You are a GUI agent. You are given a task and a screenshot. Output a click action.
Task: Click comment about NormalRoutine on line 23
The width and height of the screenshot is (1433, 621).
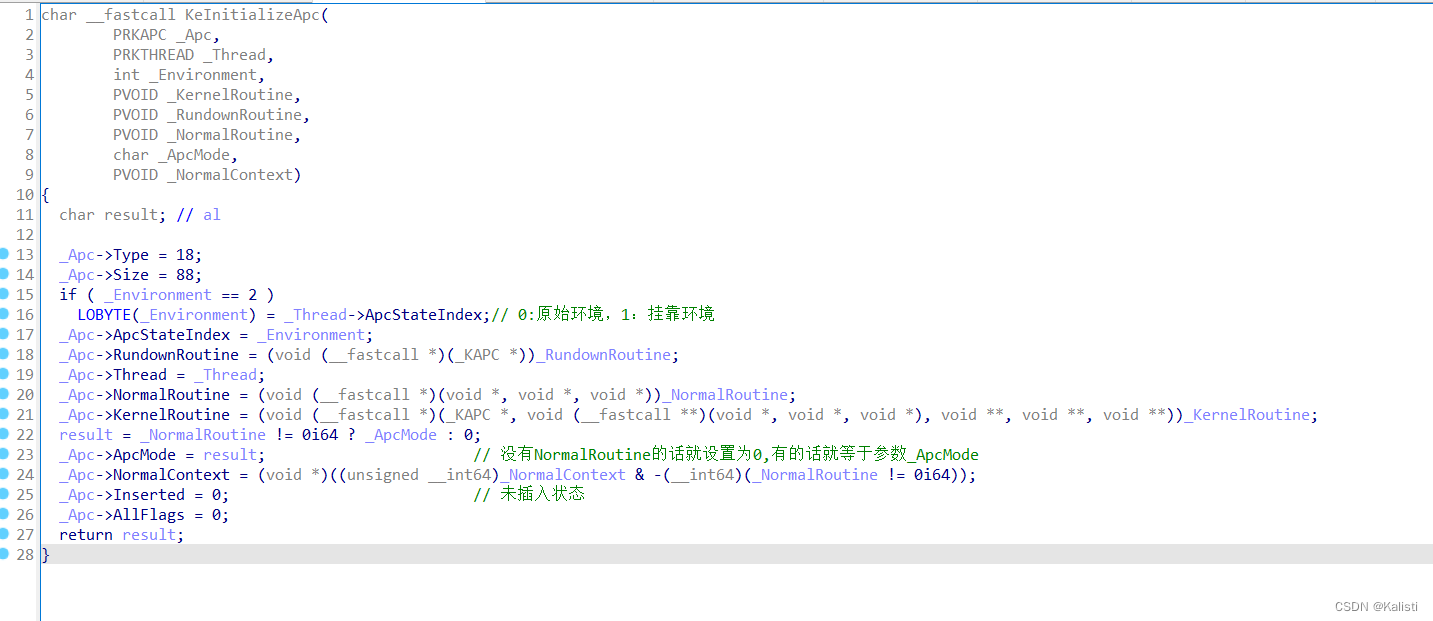[x=726, y=455]
